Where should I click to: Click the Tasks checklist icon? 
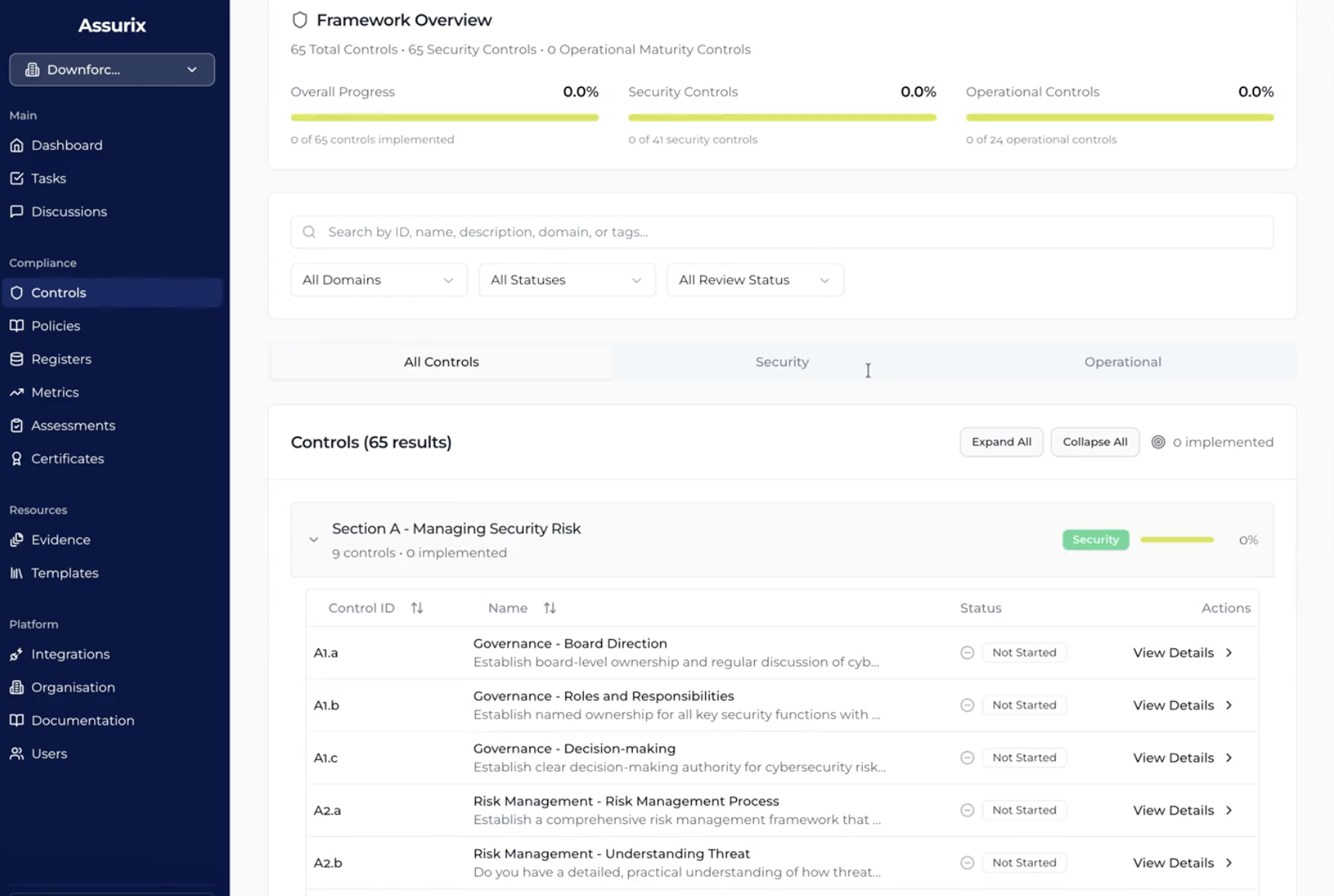[x=16, y=179]
